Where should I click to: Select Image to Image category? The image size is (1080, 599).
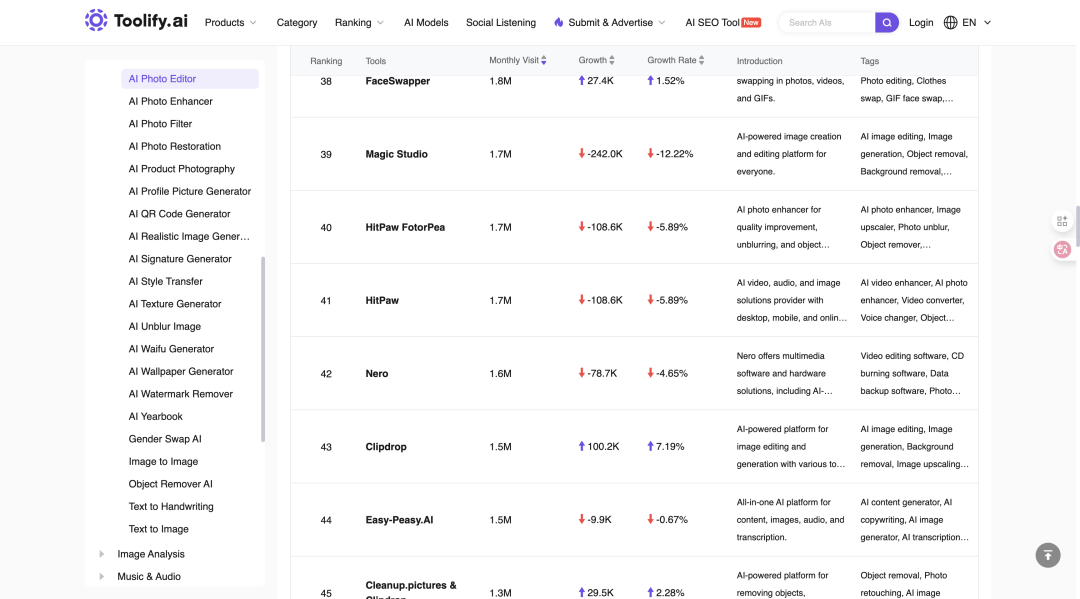[163, 461]
